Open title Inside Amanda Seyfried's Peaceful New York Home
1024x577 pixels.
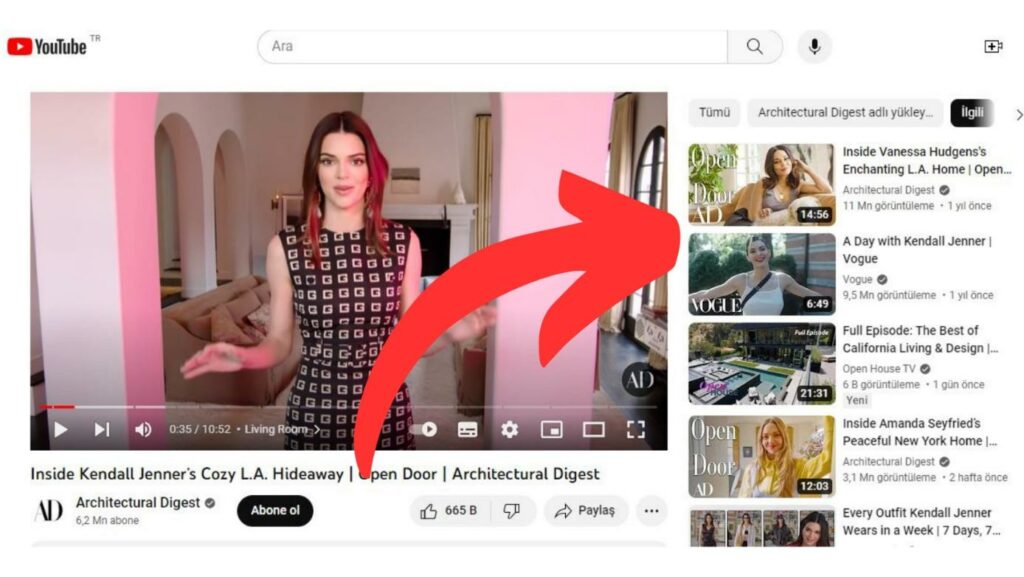pyautogui.click(x=920, y=432)
